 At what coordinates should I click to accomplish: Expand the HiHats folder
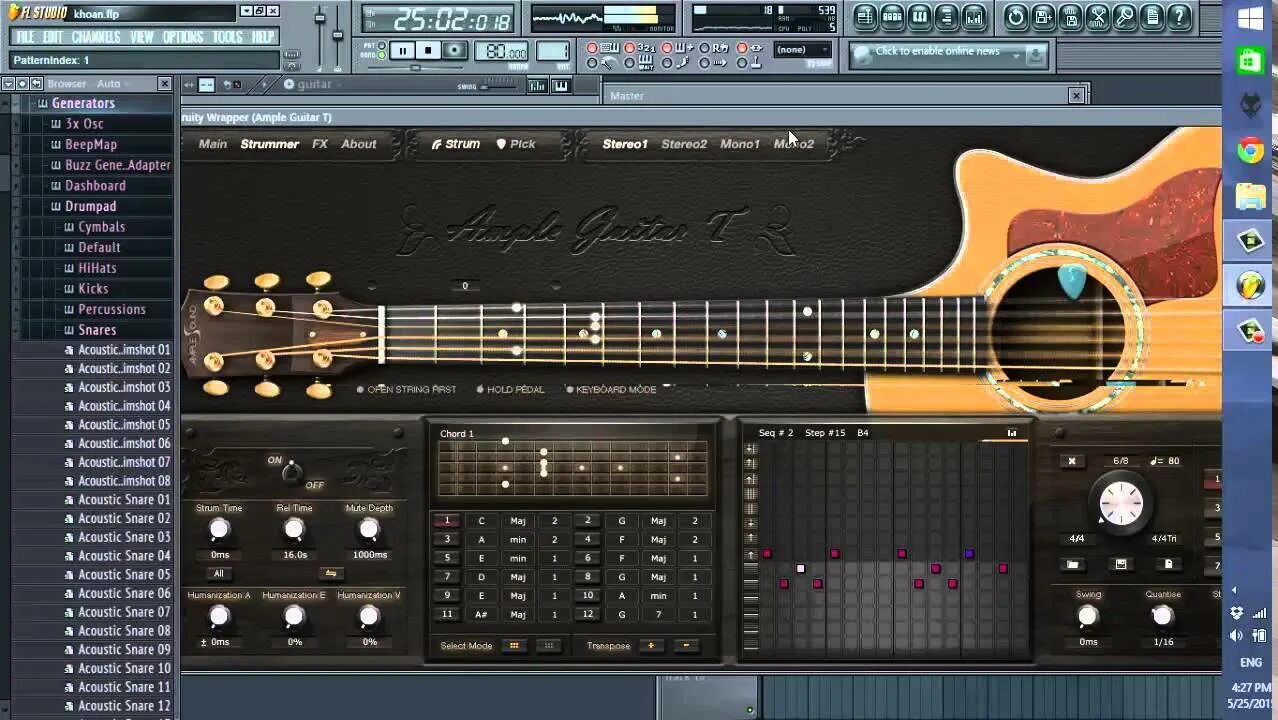click(x=97, y=268)
